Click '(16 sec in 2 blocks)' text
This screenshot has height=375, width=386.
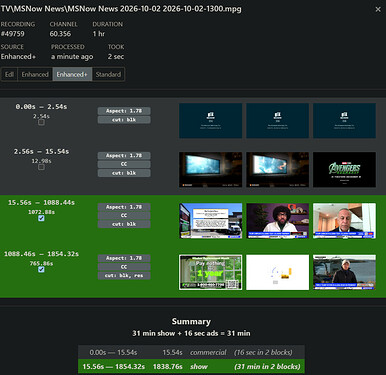point(263,352)
